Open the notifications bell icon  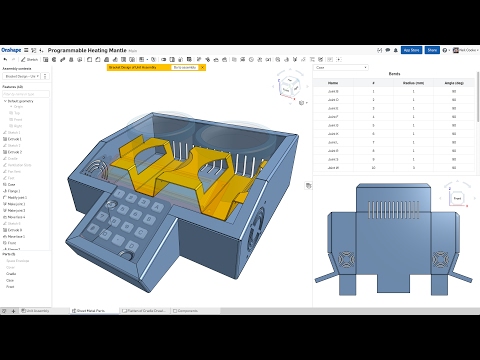[x=396, y=50]
